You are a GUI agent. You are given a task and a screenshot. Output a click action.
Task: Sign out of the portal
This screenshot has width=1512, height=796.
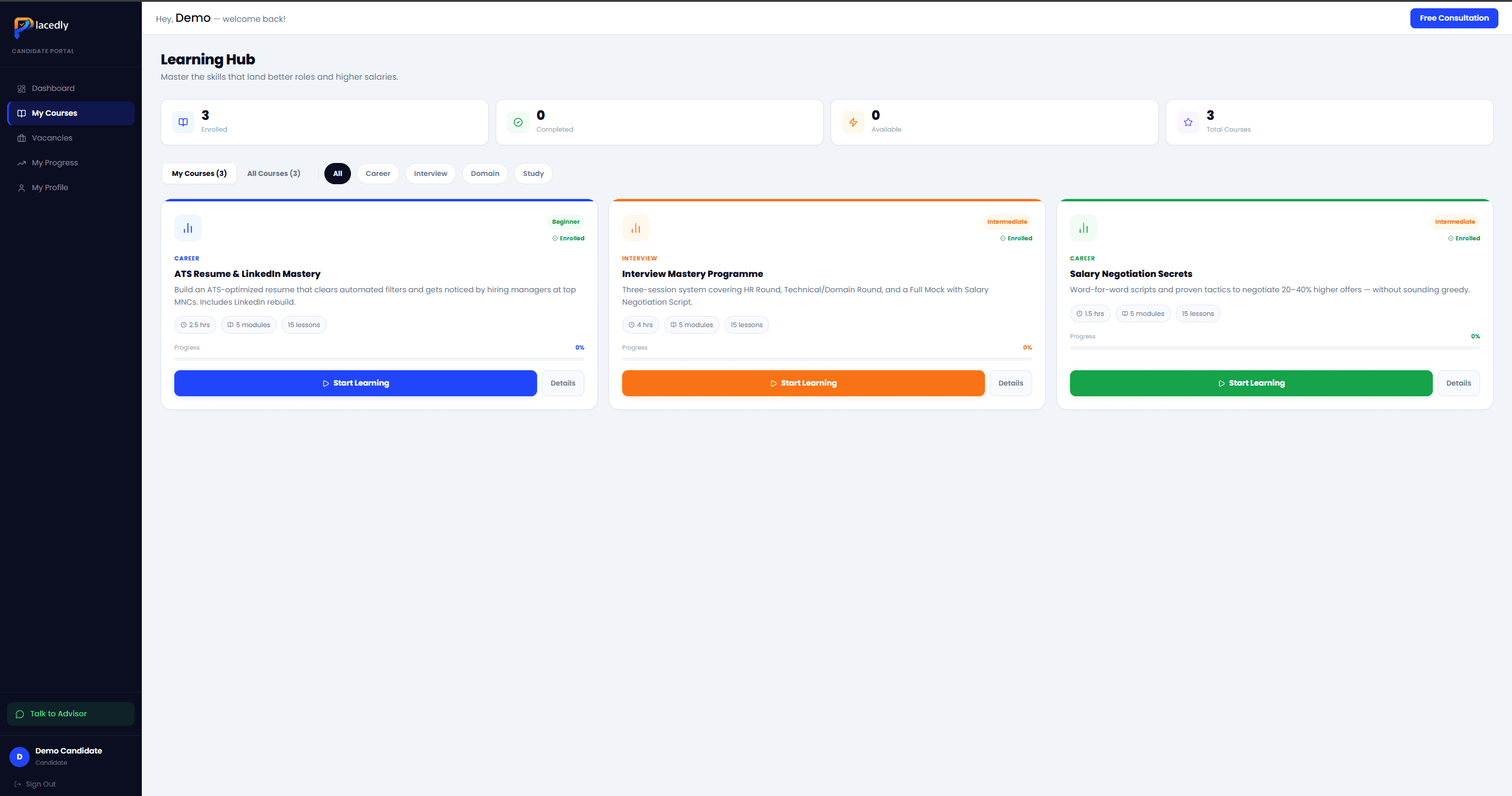(35, 784)
